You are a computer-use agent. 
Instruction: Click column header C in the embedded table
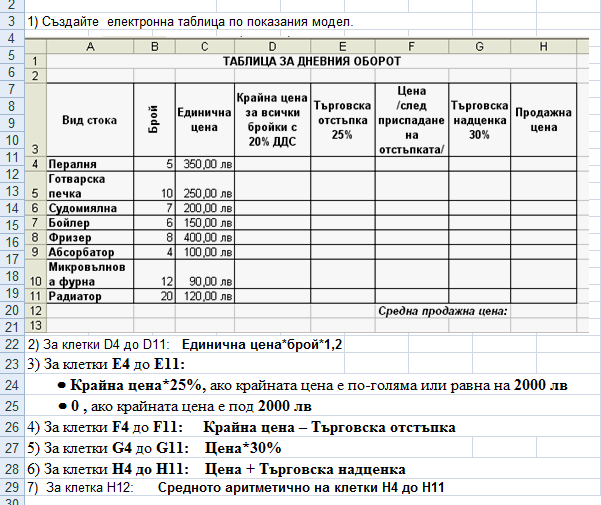pyautogui.click(x=205, y=46)
